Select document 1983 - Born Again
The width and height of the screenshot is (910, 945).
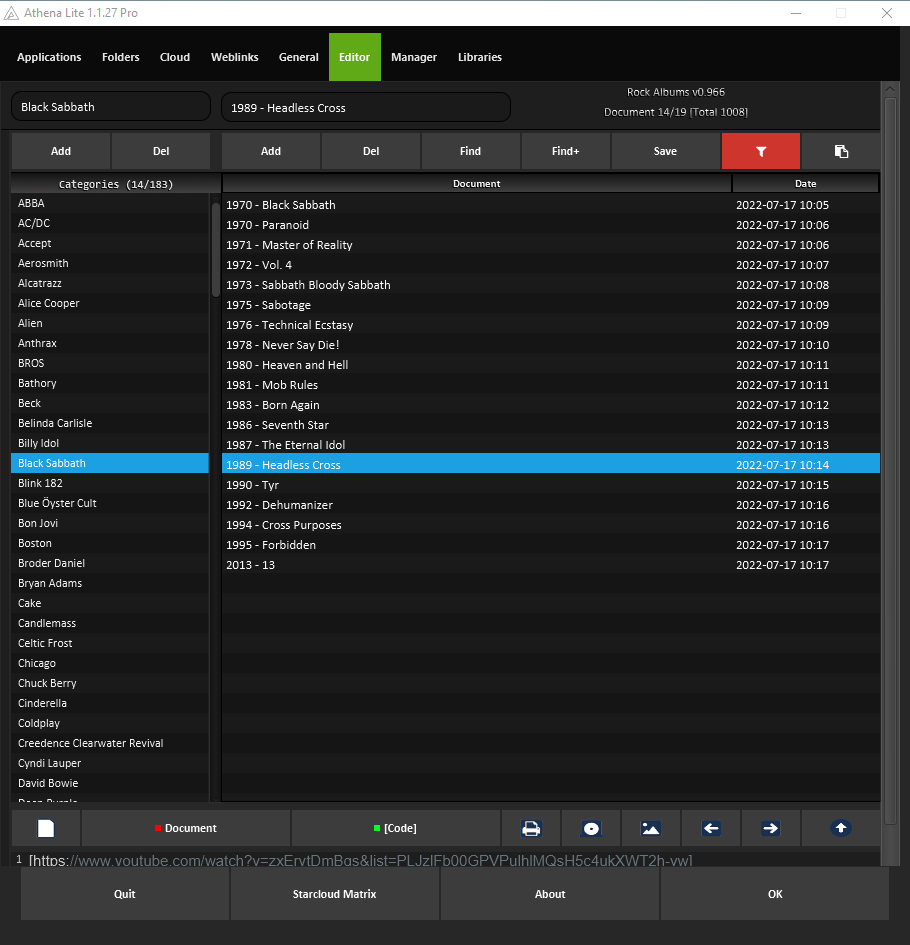(551, 405)
